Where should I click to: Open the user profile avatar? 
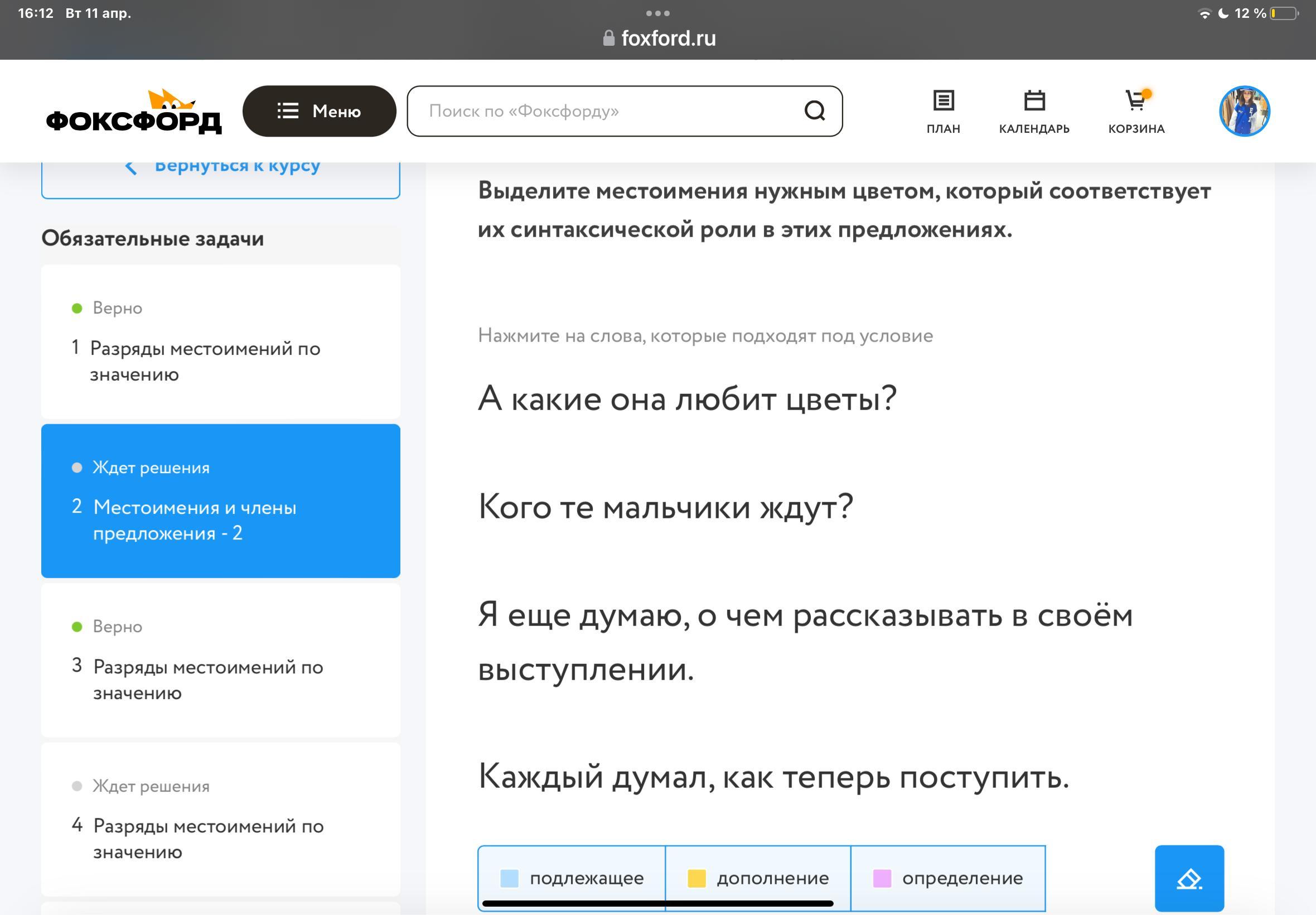[x=1244, y=111]
